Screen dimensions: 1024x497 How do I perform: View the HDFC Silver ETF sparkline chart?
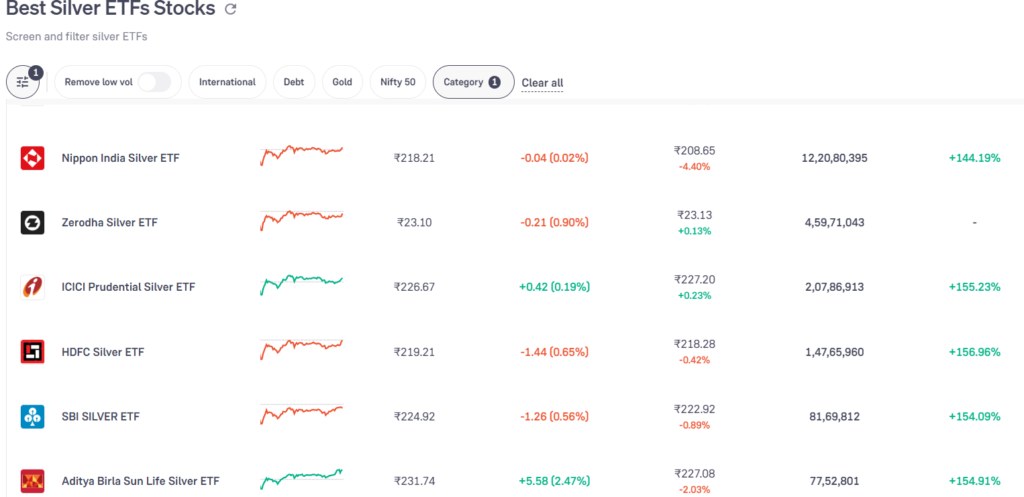tap(301, 350)
